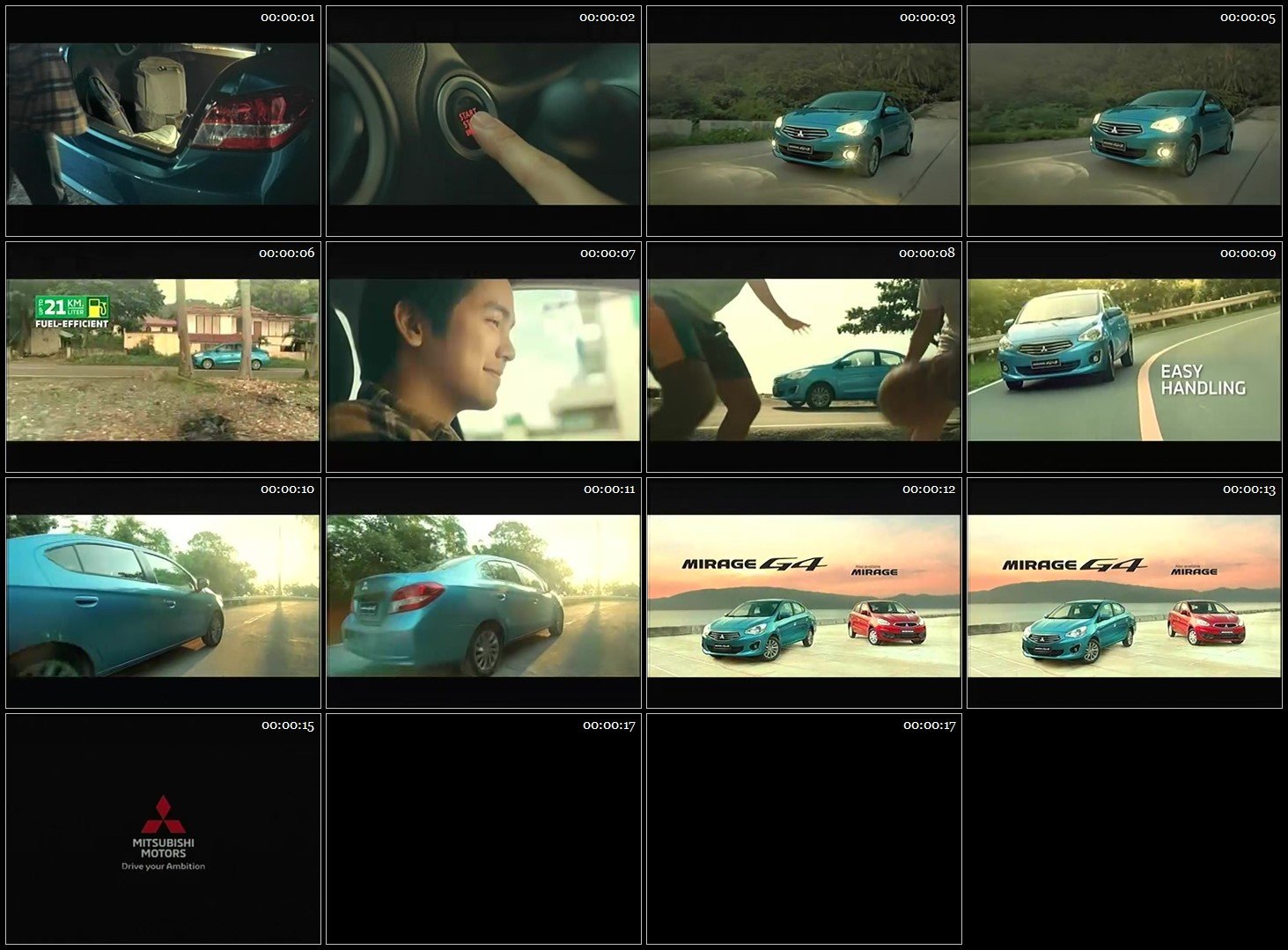The image size is (1288, 950).
Task: Open the 00:00:10 car side view frame
Action: 163,593
